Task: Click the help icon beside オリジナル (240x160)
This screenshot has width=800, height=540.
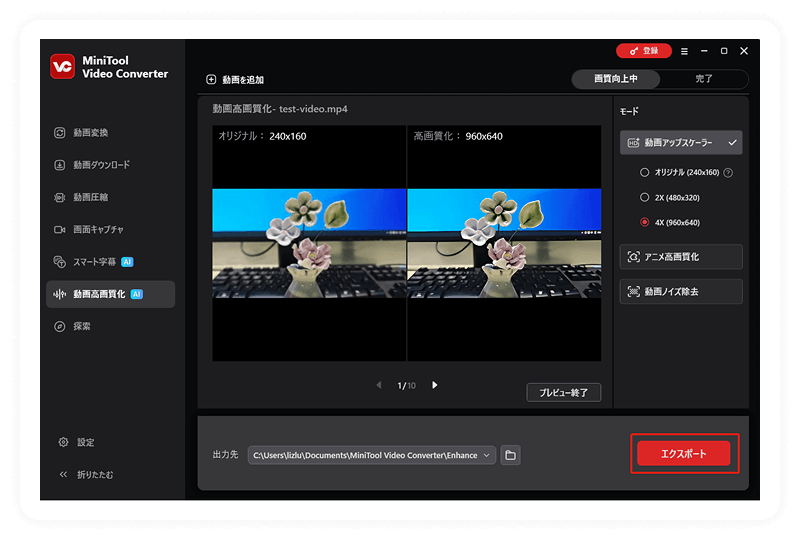Action: pos(729,173)
